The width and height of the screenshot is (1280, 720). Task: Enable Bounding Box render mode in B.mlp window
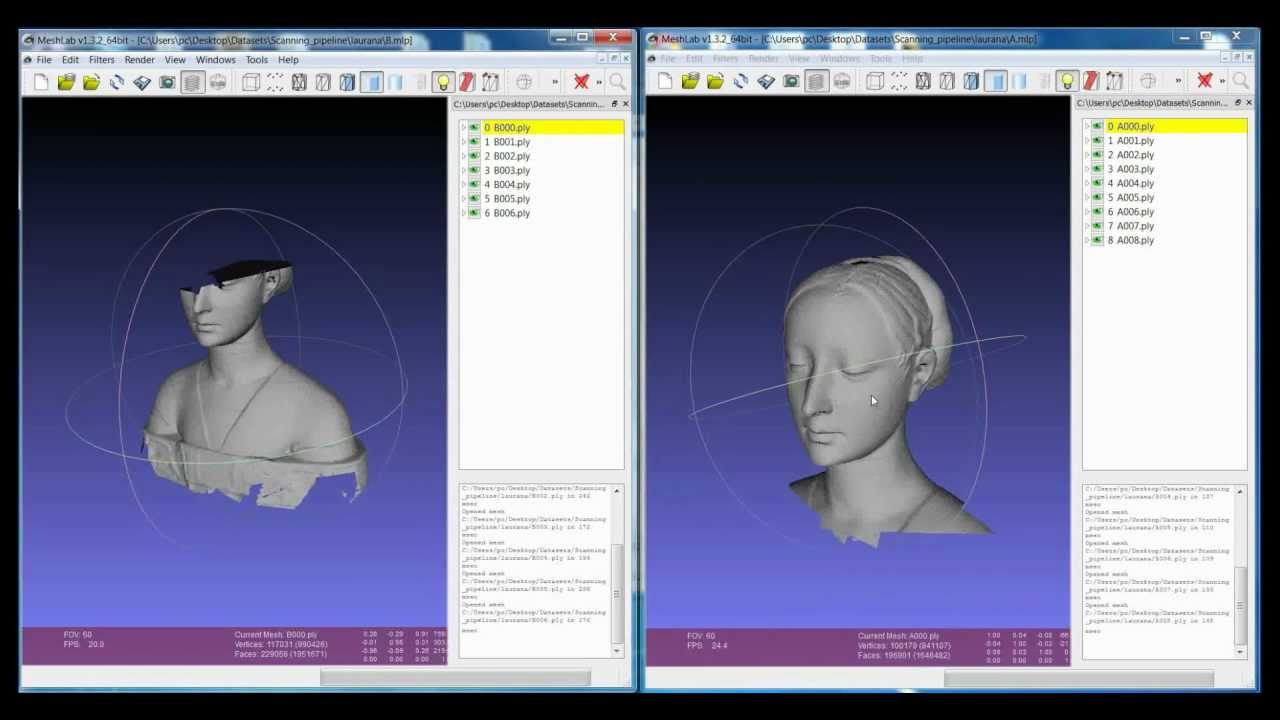[251, 82]
